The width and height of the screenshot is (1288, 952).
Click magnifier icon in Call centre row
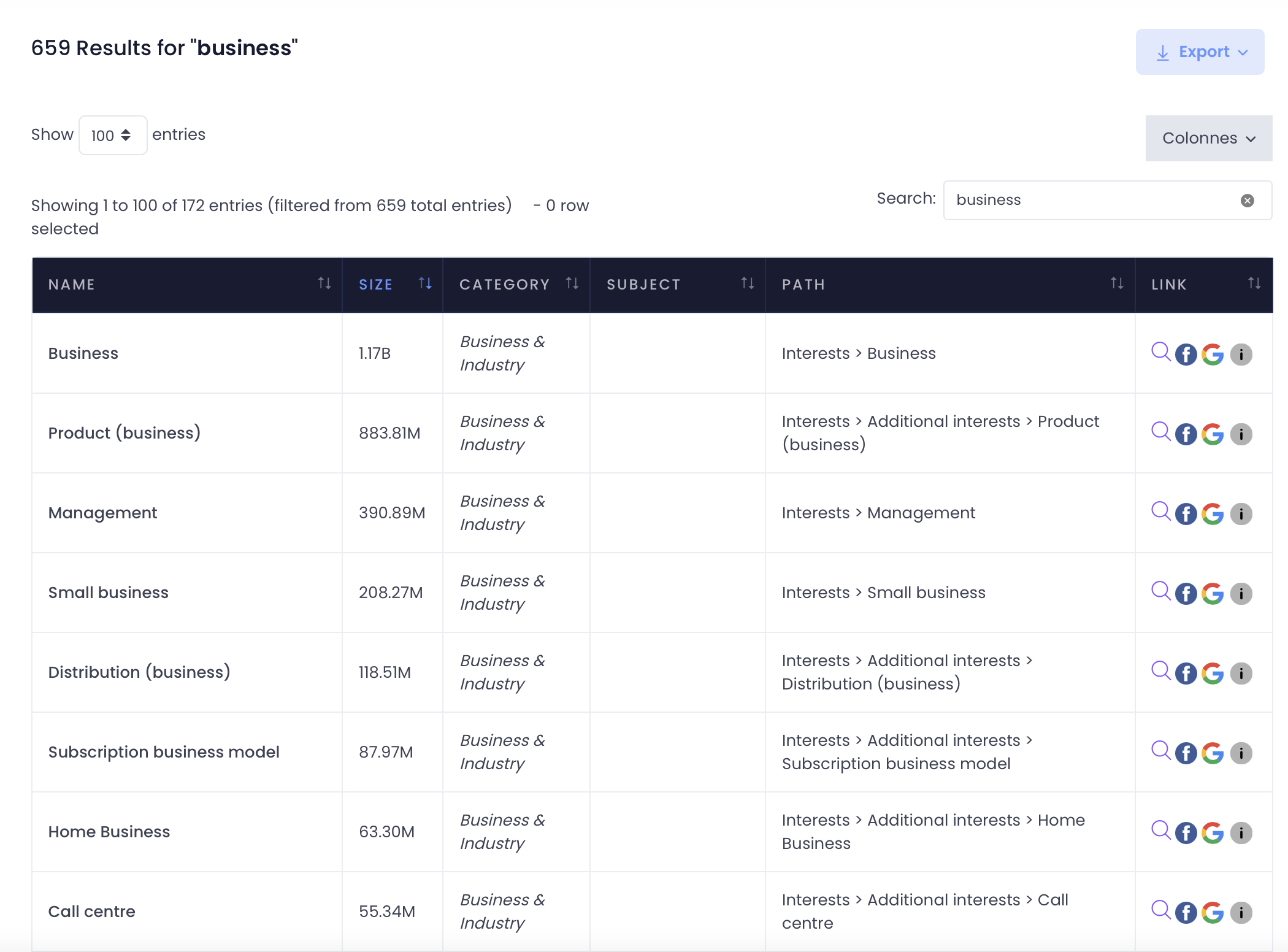(1160, 910)
